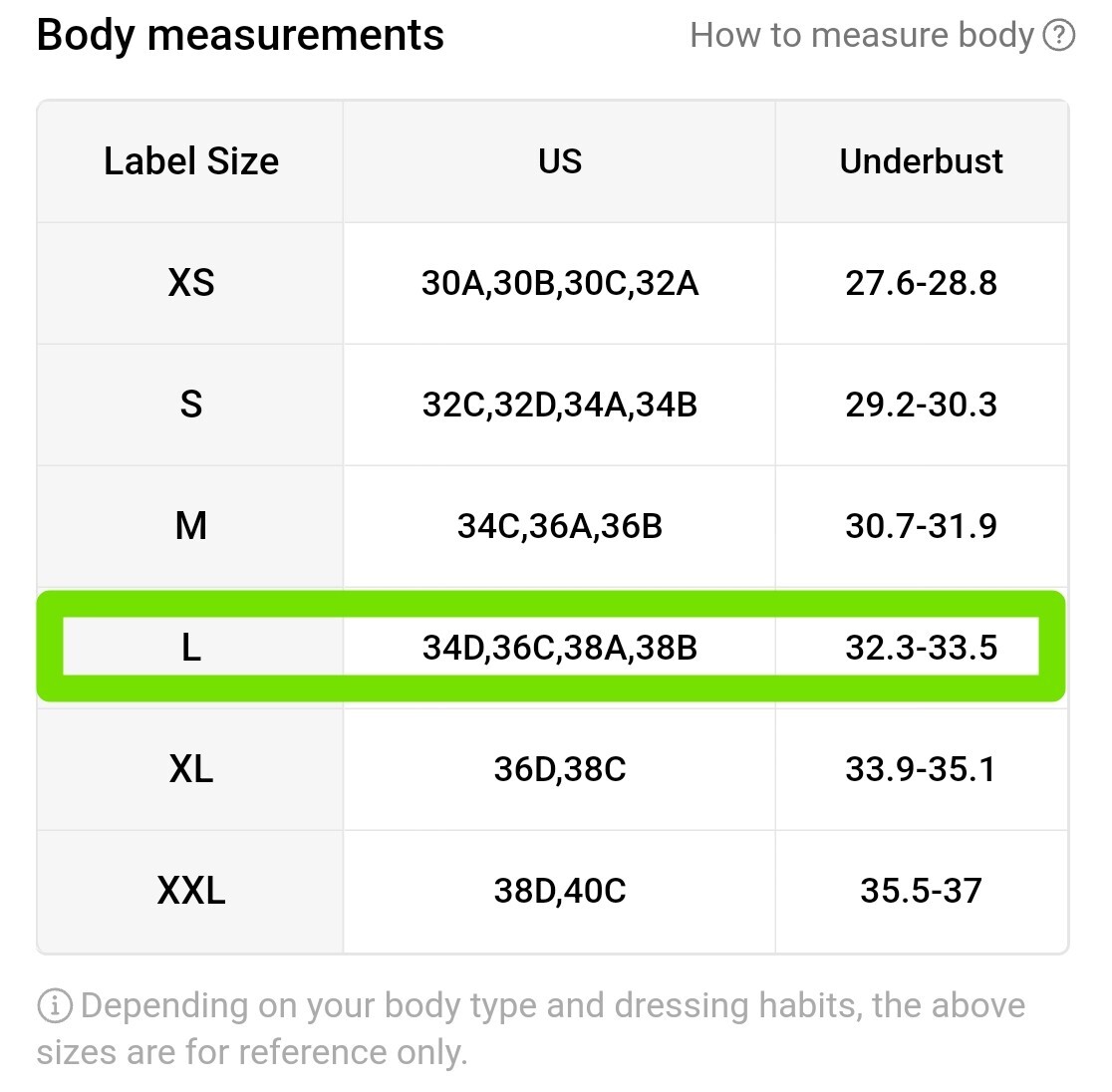Click the Underbust column header
The width and height of the screenshot is (1112, 1092).
922,161
